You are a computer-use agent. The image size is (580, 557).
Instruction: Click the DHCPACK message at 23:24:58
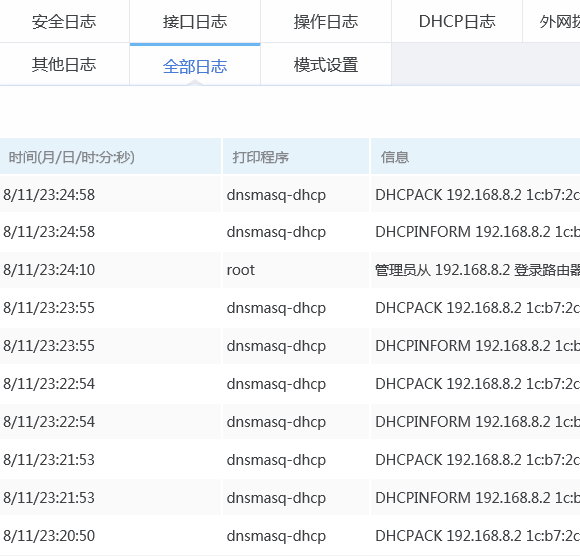pyautogui.click(x=478, y=195)
